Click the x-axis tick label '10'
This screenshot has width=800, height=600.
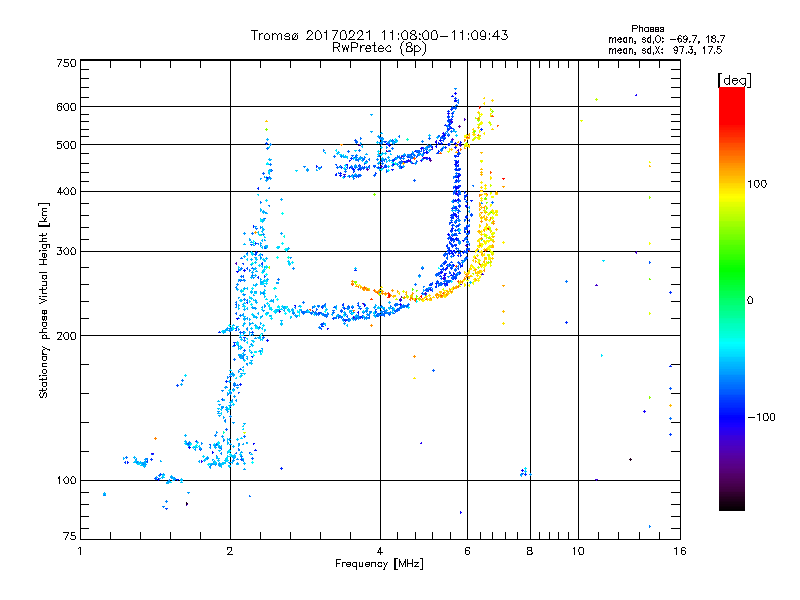click(578, 551)
